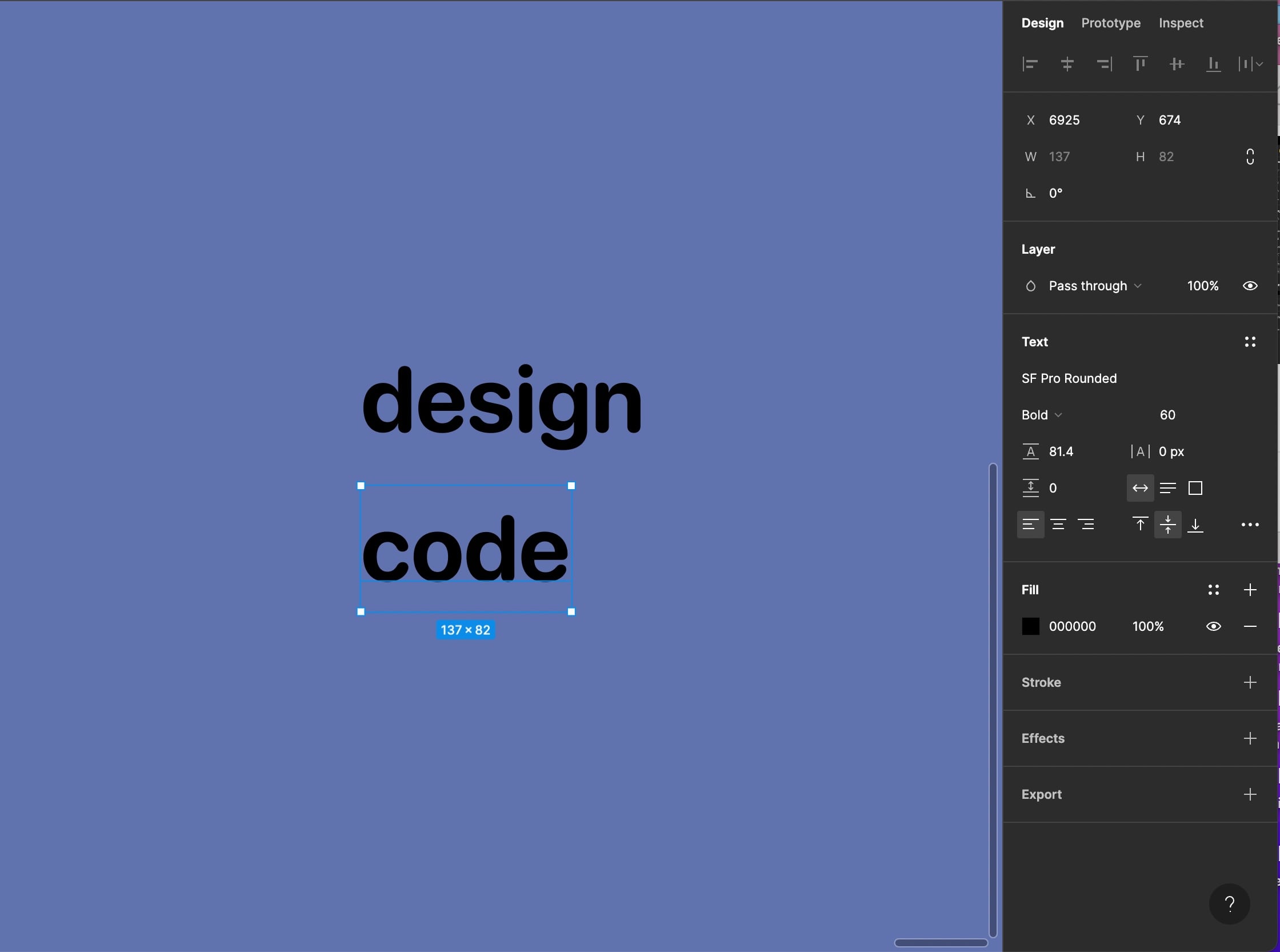Click the black fill color swatch

point(1030,626)
